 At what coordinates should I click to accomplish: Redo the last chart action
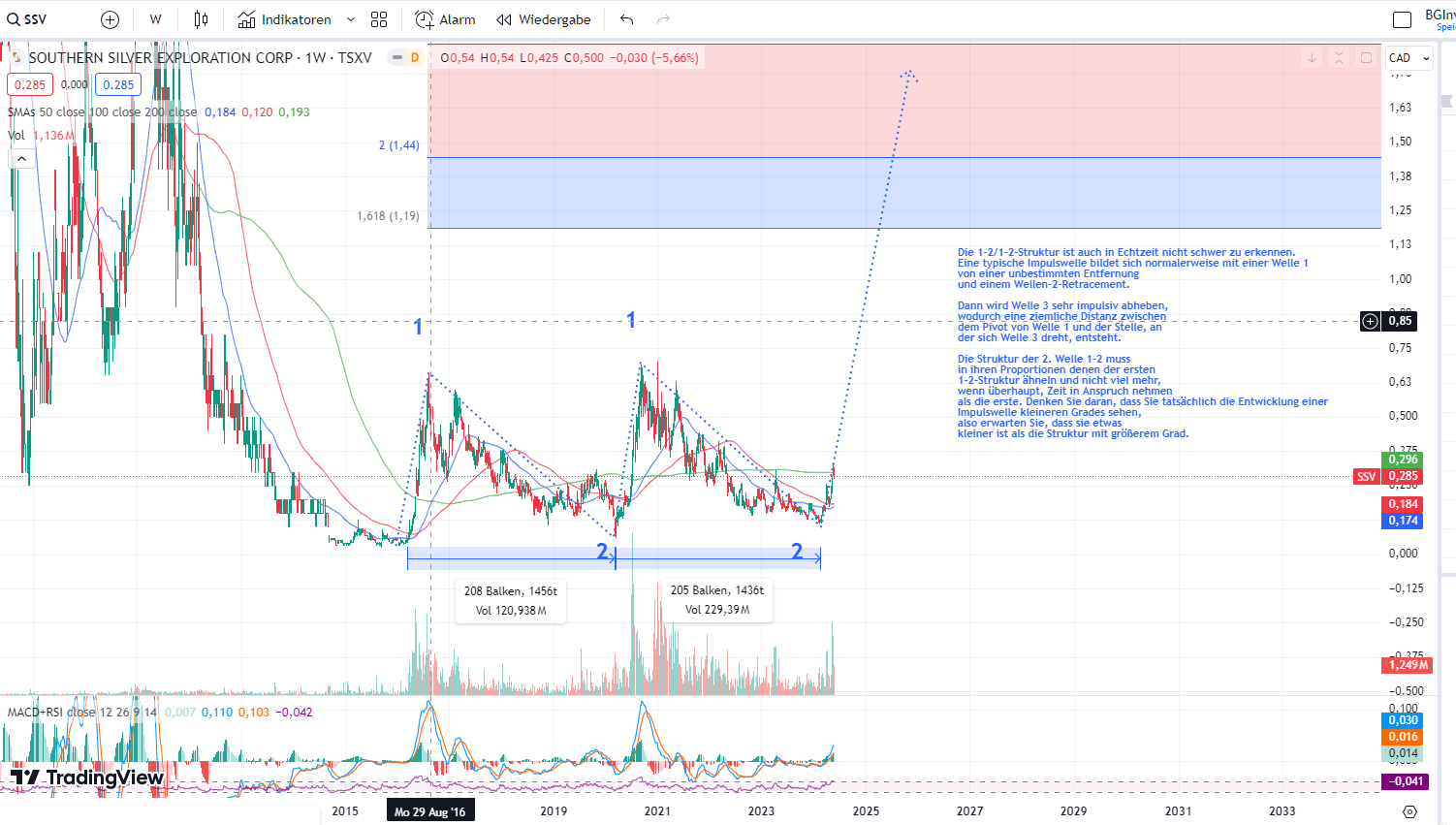663,19
